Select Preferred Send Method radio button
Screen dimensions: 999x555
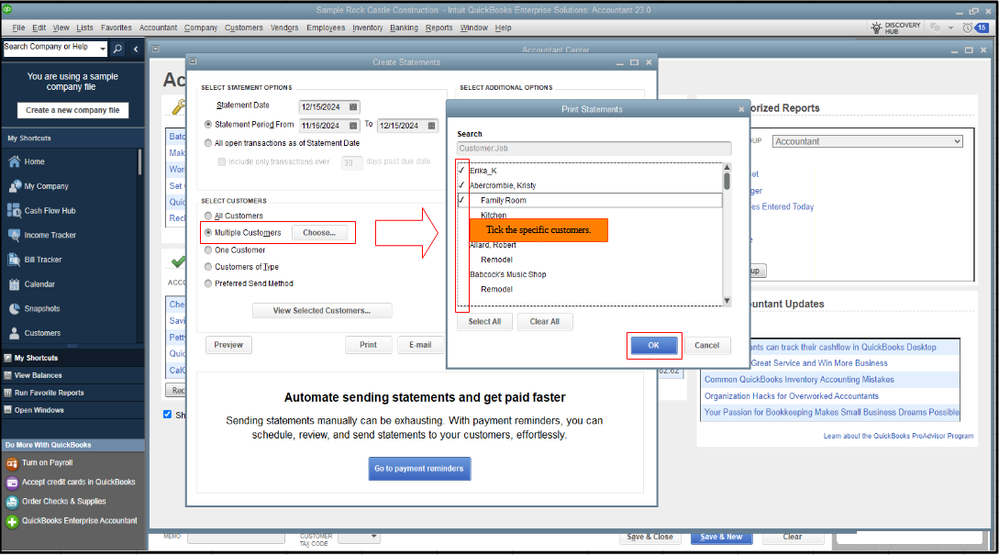tap(208, 284)
